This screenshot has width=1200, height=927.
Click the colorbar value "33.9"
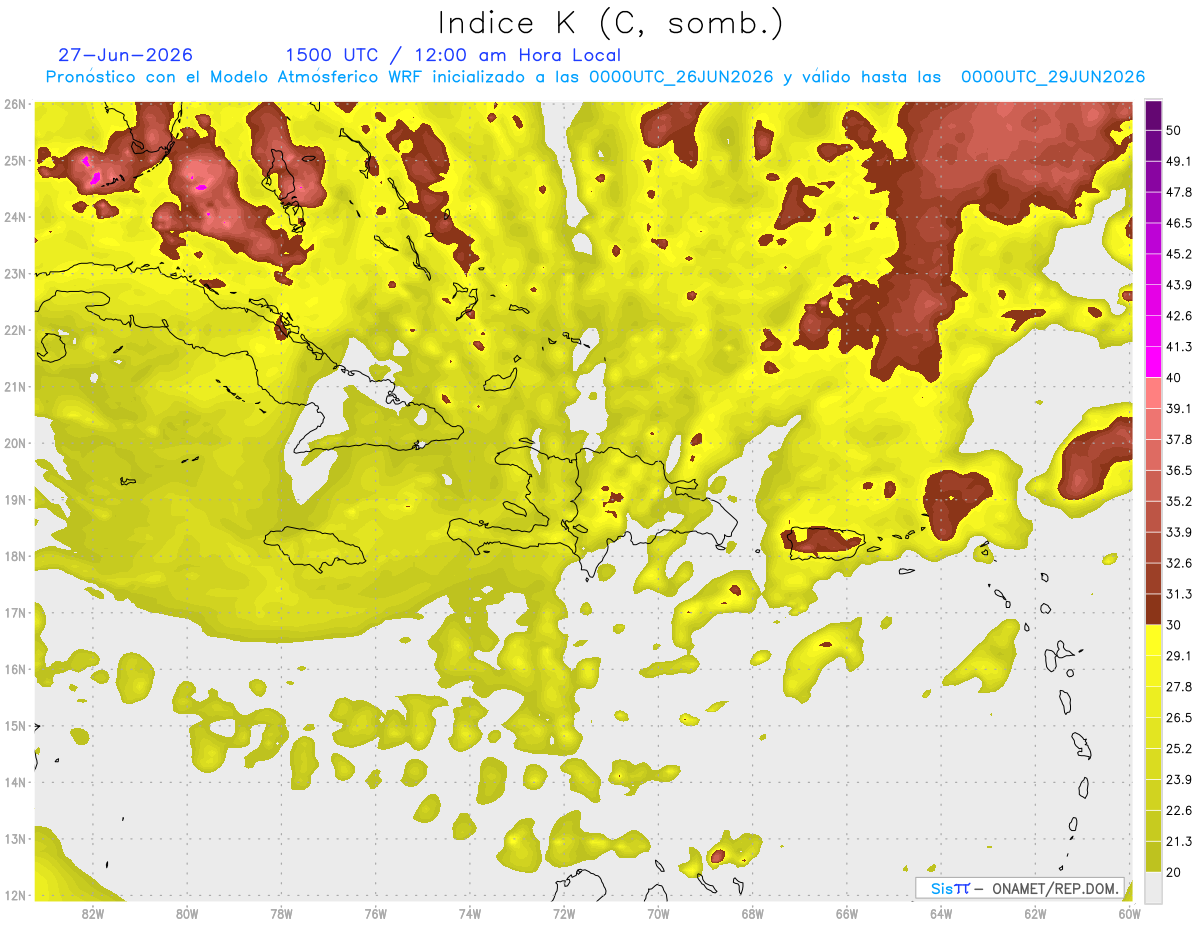tap(1179, 532)
